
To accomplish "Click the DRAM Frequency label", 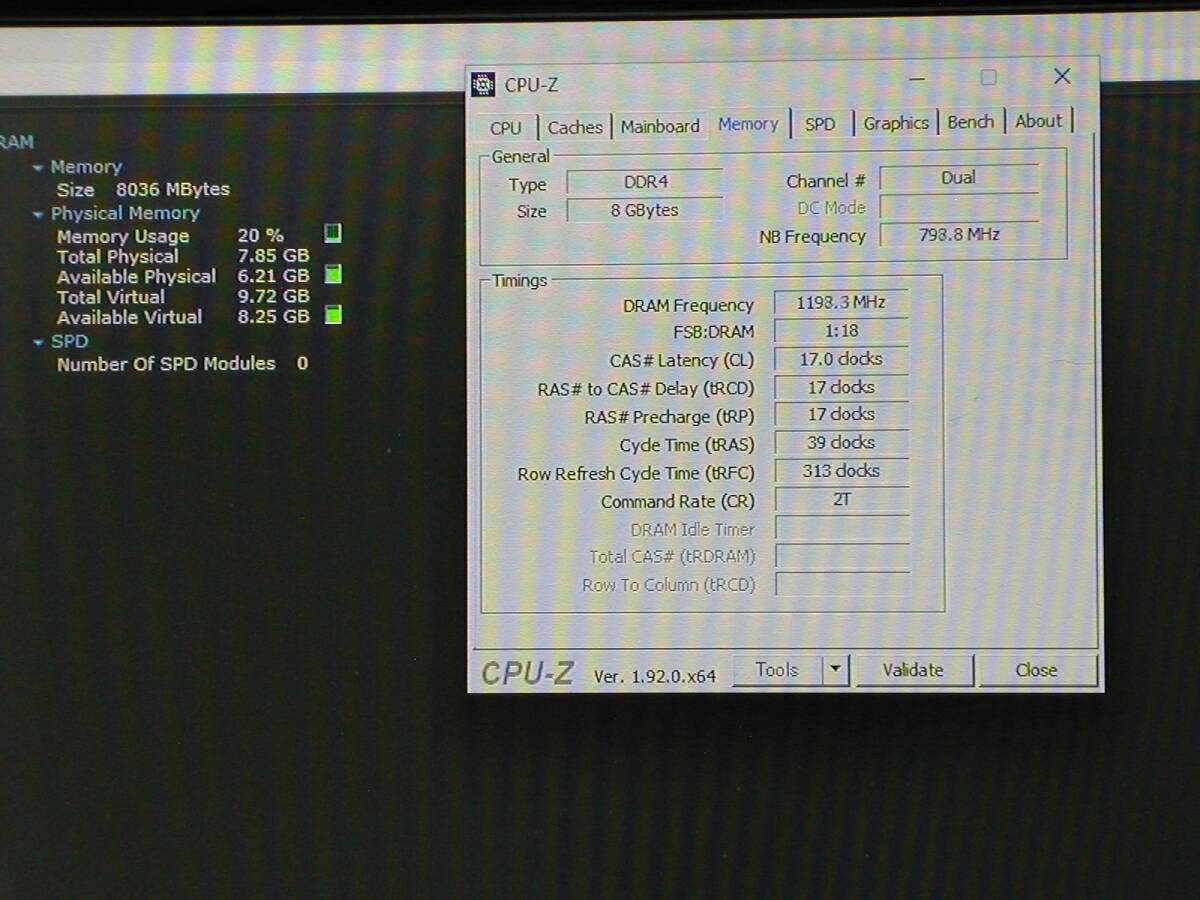I will (688, 306).
